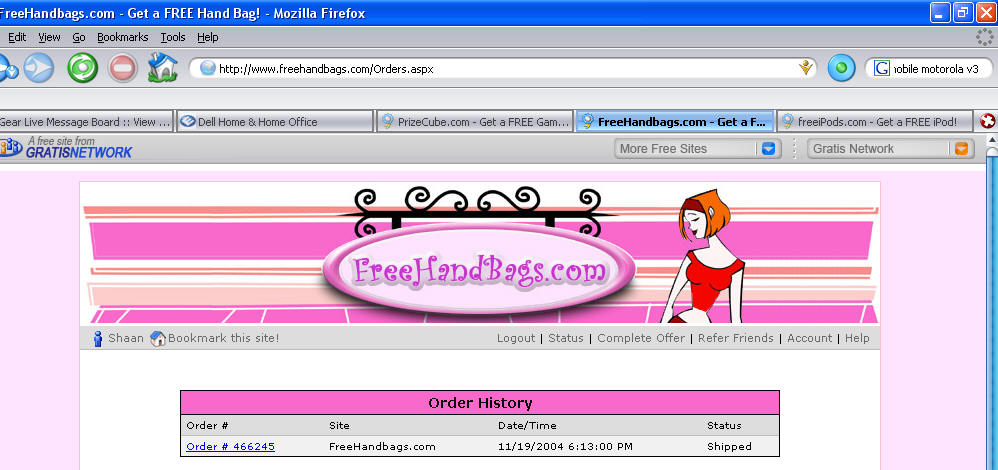Click the red-haired woman banner illustration
Viewport: 998px width, 470px height.
[x=705, y=256]
